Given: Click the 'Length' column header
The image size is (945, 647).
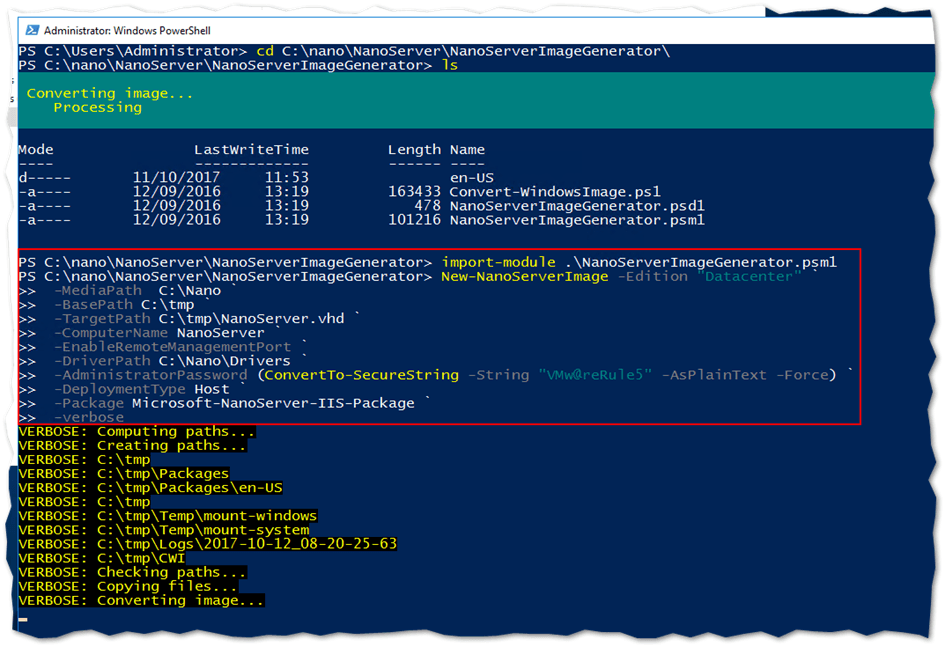Looking at the screenshot, I should (414, 150).
